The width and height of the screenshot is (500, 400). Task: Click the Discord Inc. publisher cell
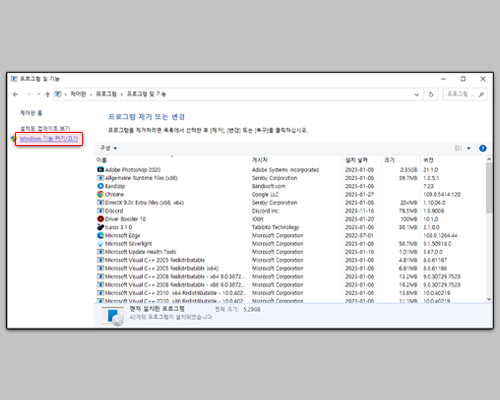266,211
